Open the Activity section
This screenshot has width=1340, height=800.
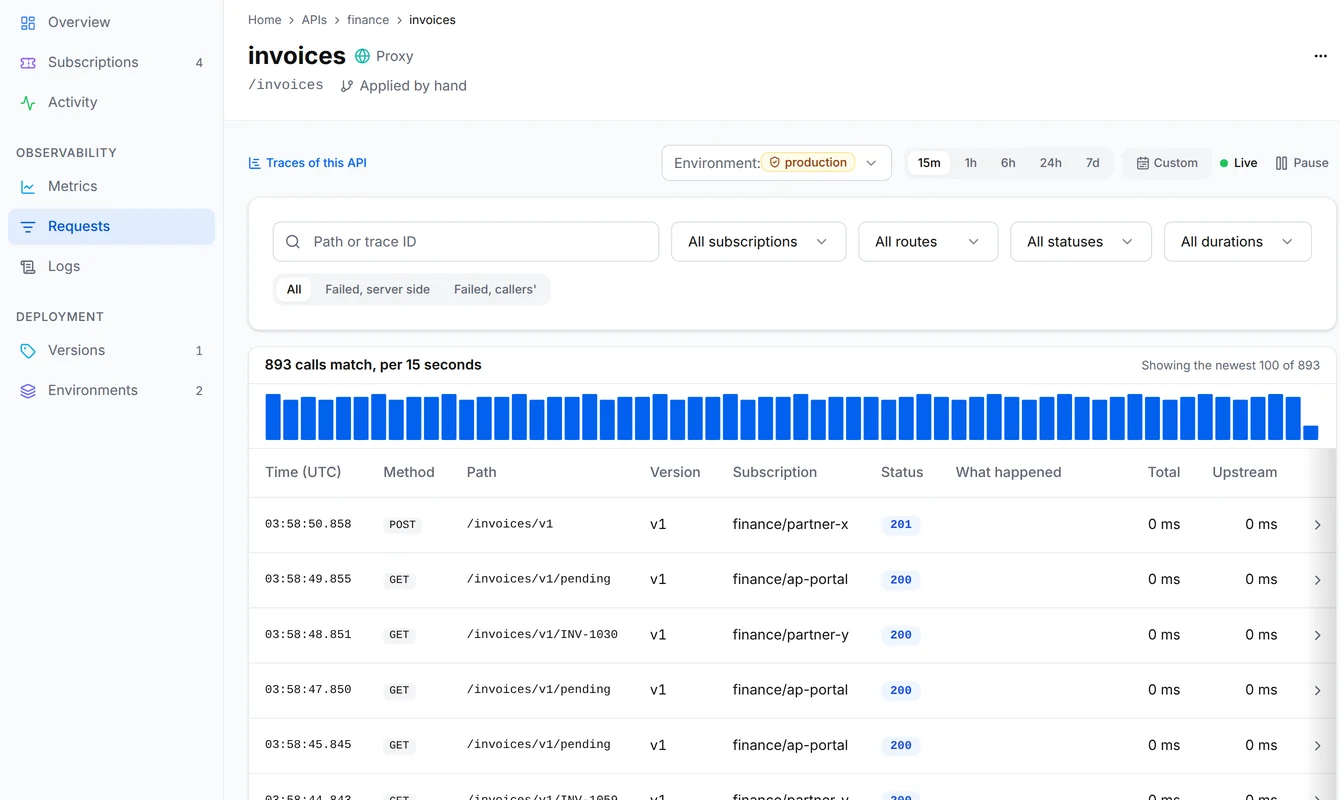pyautogui.click(x=111, y=102)
